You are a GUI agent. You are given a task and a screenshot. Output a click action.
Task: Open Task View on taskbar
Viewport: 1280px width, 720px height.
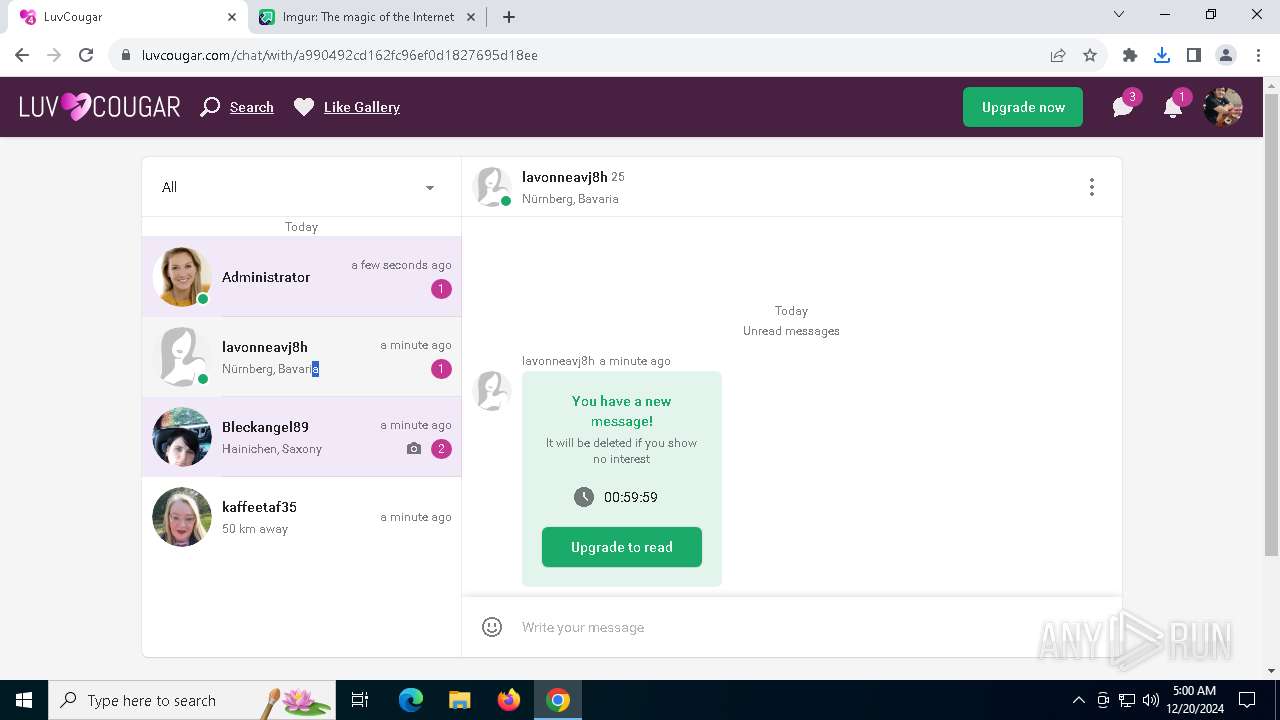360,700
